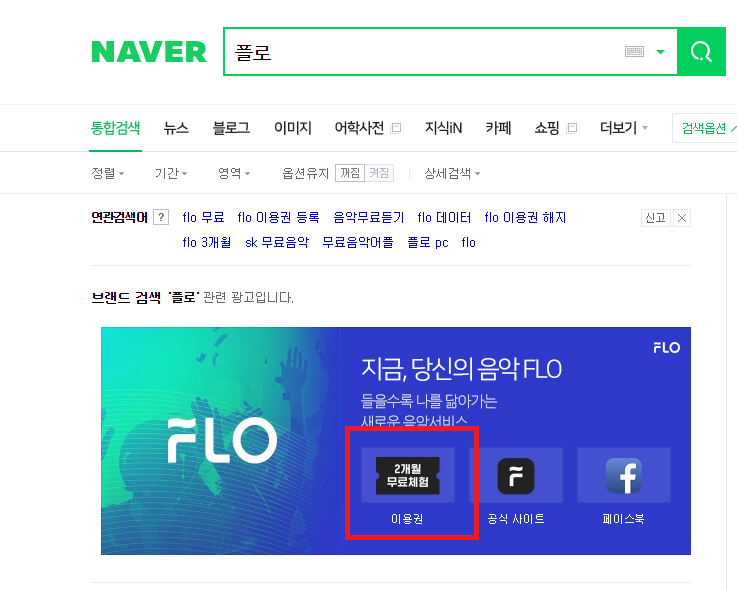Expand the 더보기 menu

coord(624,127)
